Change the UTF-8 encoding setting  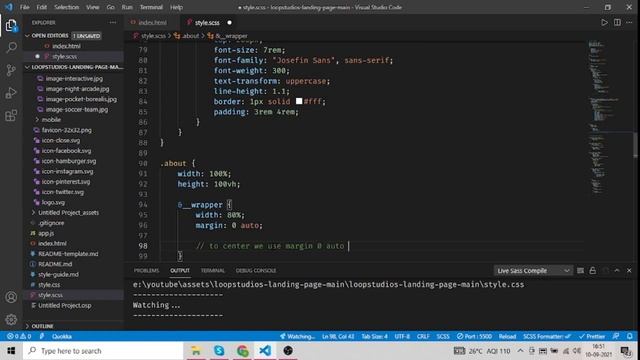coord(402,336)
